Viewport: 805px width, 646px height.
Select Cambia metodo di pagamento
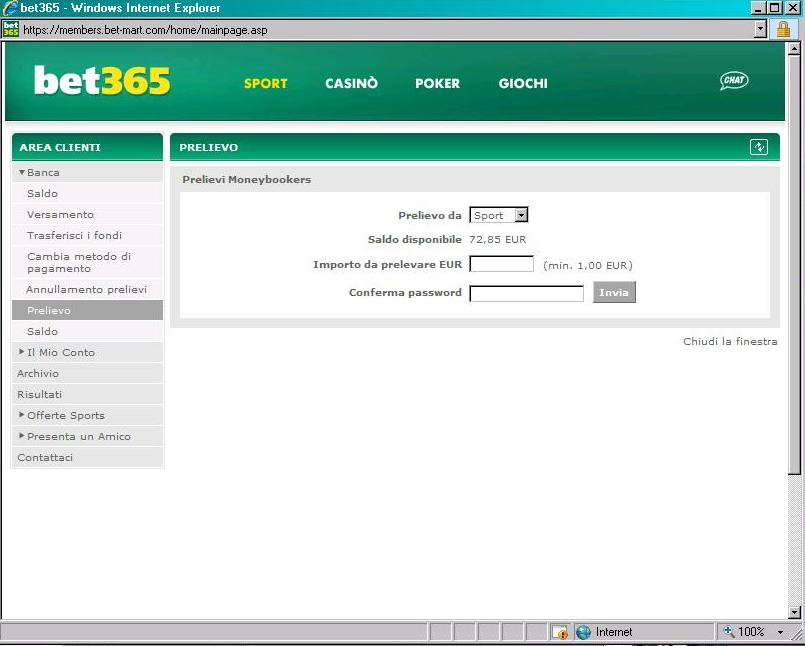87,262
